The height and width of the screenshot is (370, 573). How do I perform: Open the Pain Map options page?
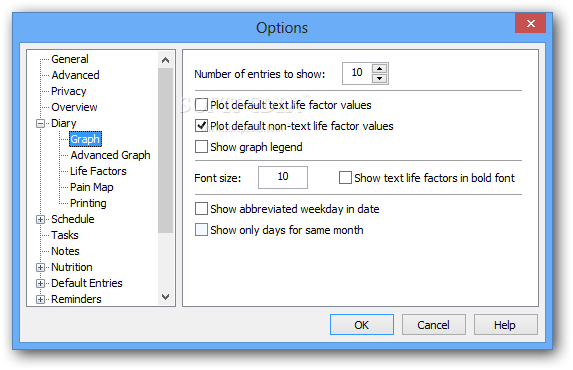pyautogui.click(x=92, y=187)
